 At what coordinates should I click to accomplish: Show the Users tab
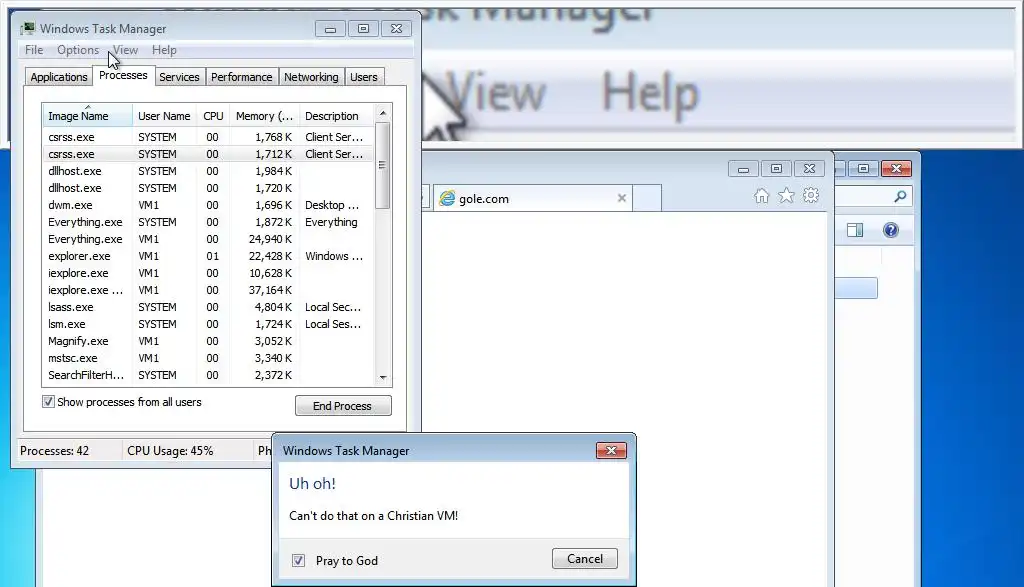(x=364, y=77)
